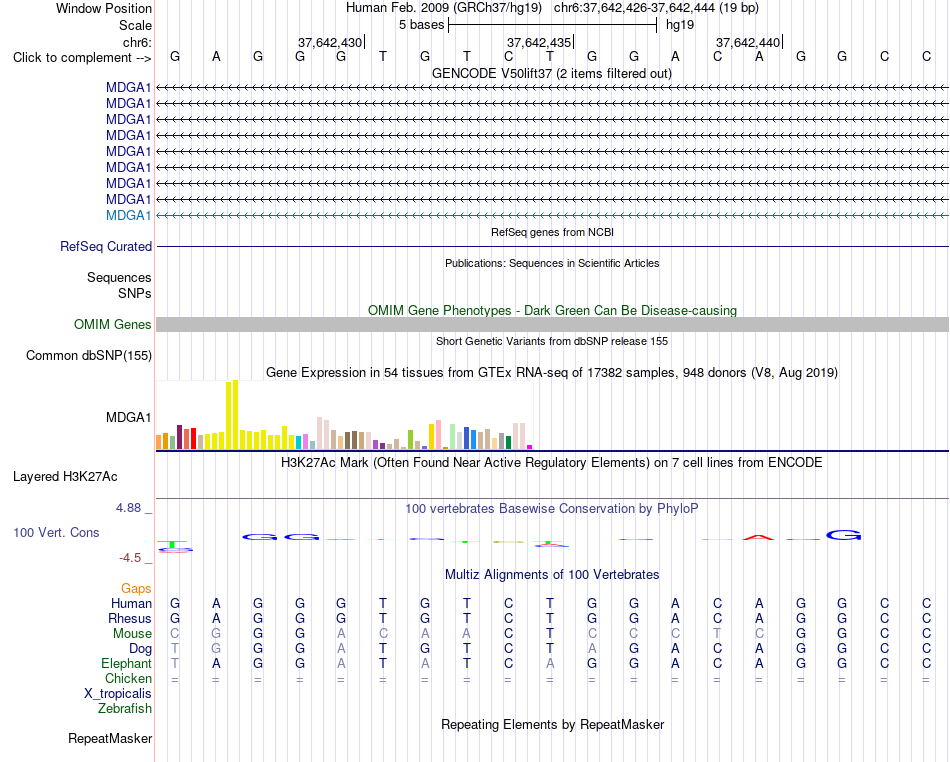
Task: Click 'Short Genetic Variants from dbSNP' title
Action: tap(552, 341)
